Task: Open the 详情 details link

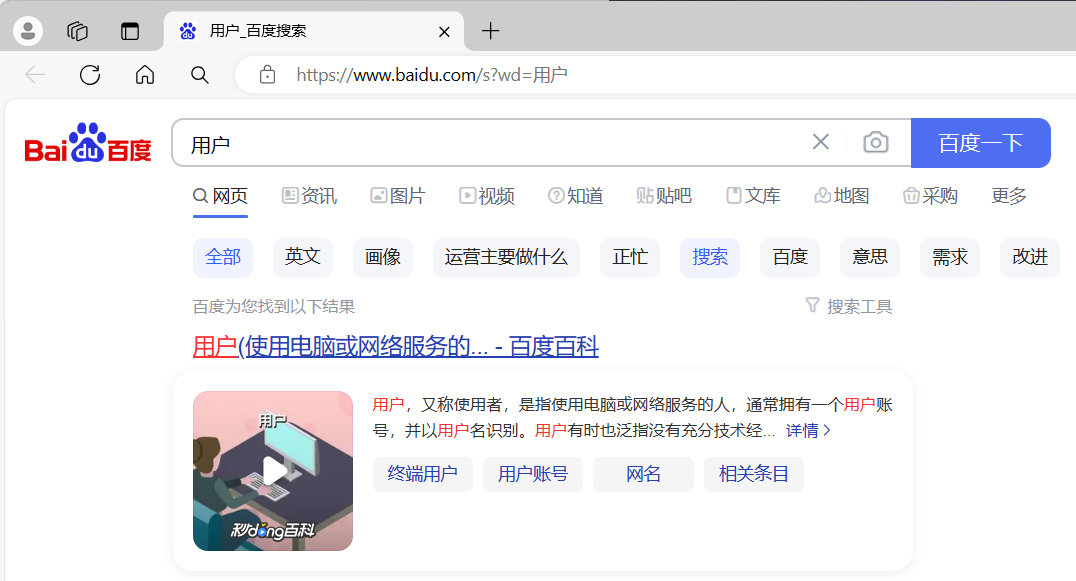Action: (x=808, y=431)
